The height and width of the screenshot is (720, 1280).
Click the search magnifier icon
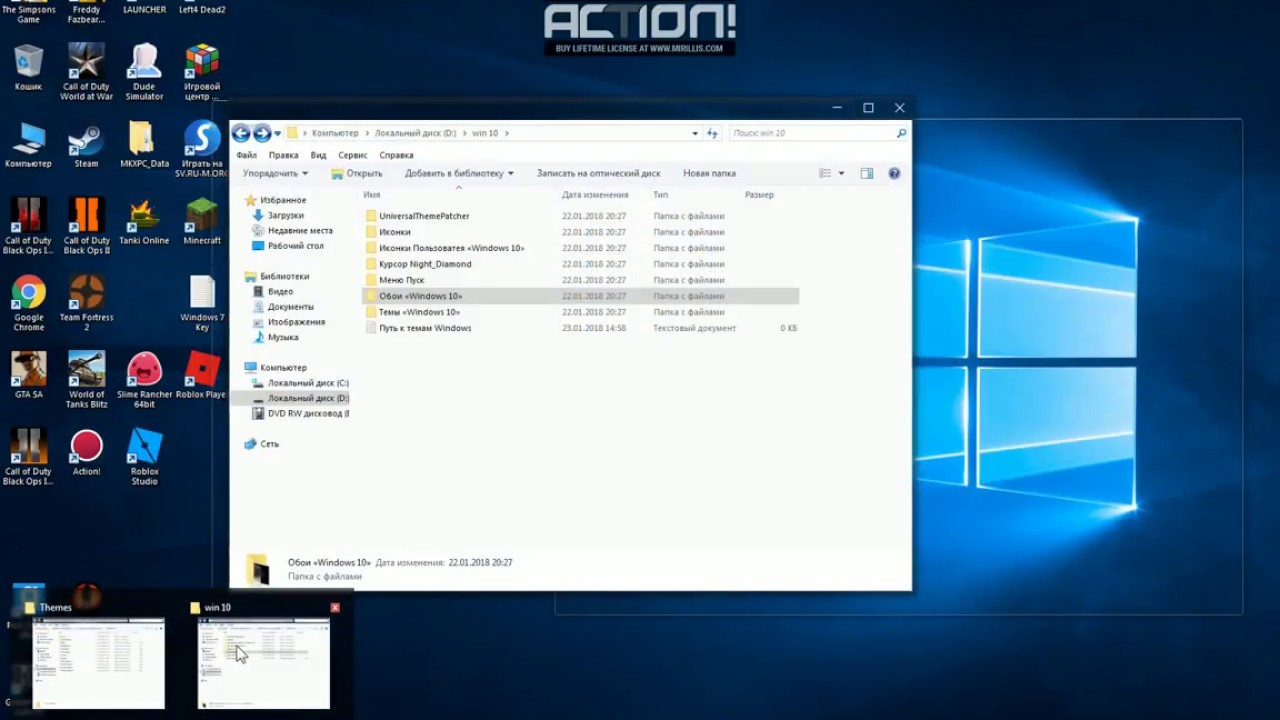click(901, 133)
